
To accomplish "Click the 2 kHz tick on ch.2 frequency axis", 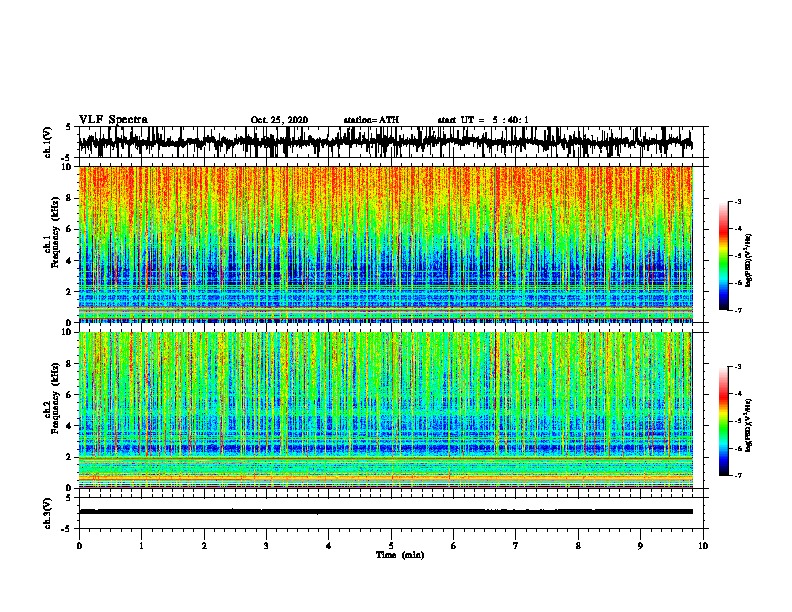I will 70,457.
